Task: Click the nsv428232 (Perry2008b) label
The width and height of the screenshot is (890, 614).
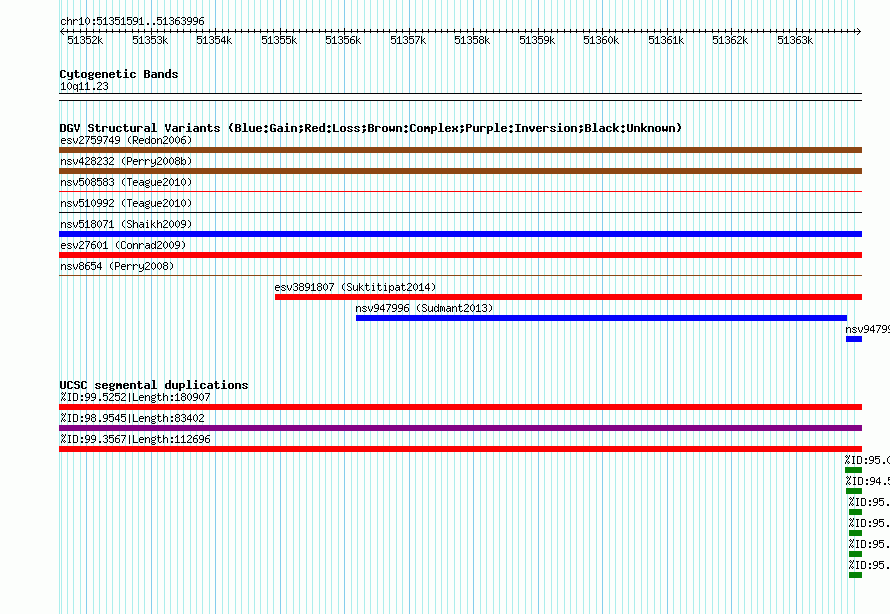Action: (126, 161)
